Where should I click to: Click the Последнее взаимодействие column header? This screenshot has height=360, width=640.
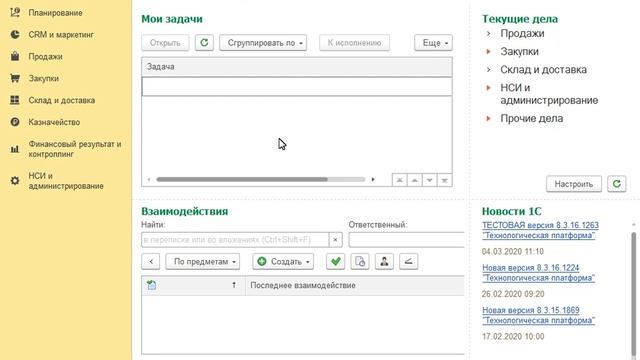point(355,285)
